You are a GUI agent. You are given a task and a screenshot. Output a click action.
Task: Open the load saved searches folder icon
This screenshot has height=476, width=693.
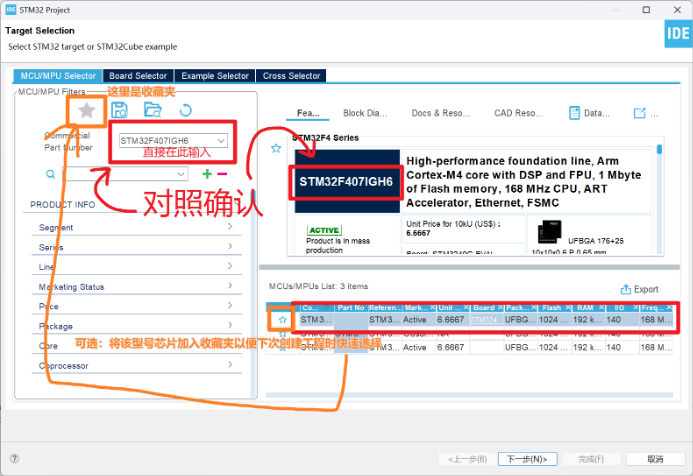(152, 110)
